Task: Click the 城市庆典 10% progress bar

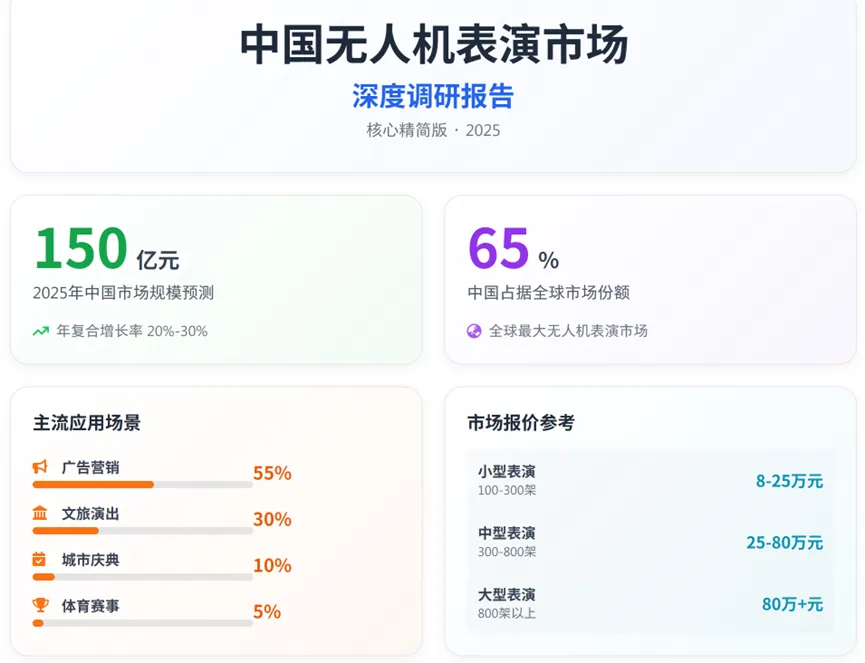Action: point(142,577)
